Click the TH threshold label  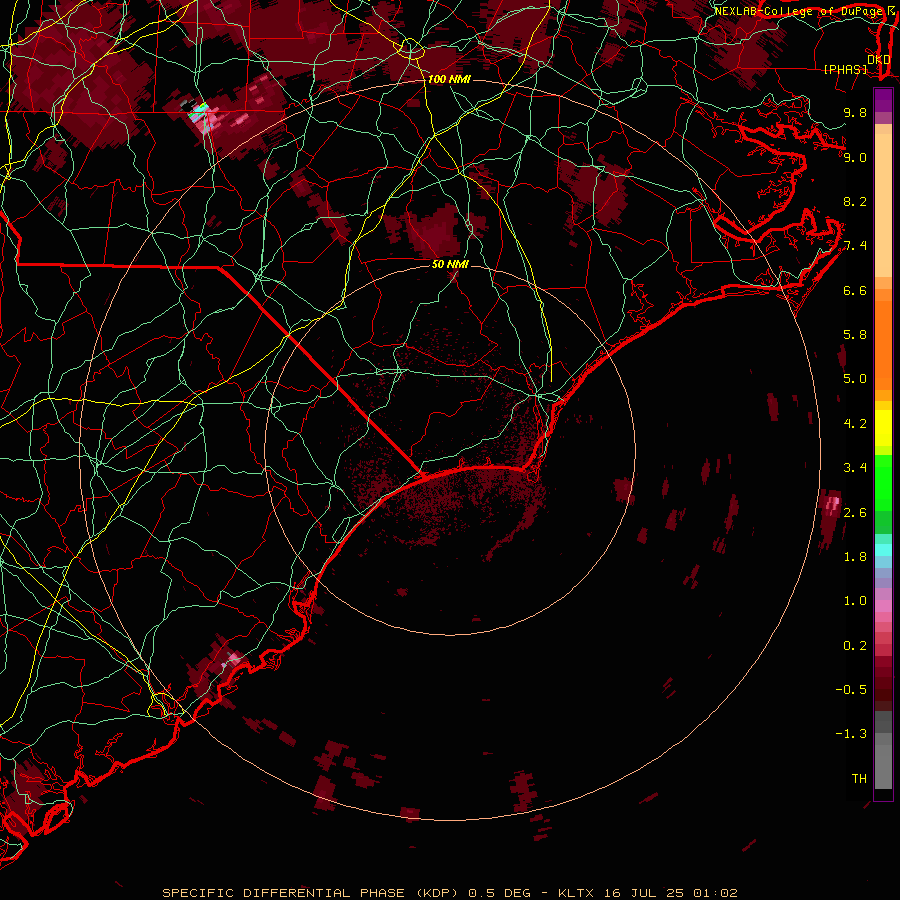(x=859, y=779)
